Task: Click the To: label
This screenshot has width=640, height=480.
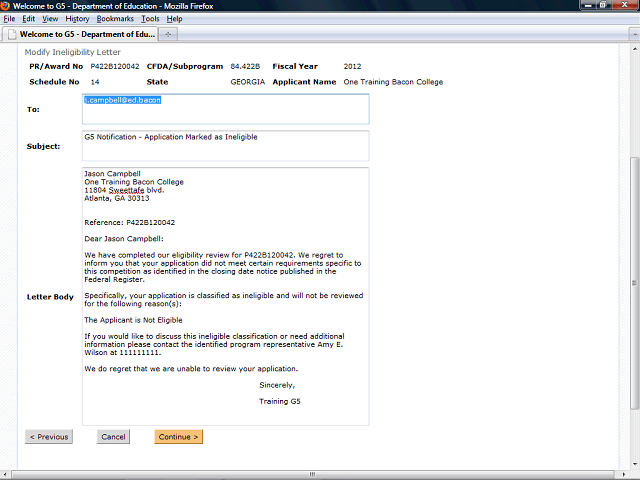Action: coord(33,109)
